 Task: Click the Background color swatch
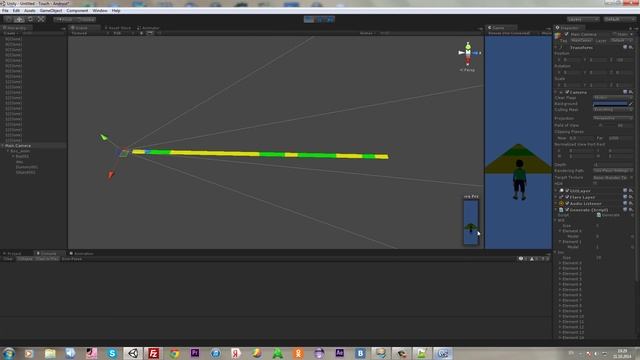(x=610, y=104)
